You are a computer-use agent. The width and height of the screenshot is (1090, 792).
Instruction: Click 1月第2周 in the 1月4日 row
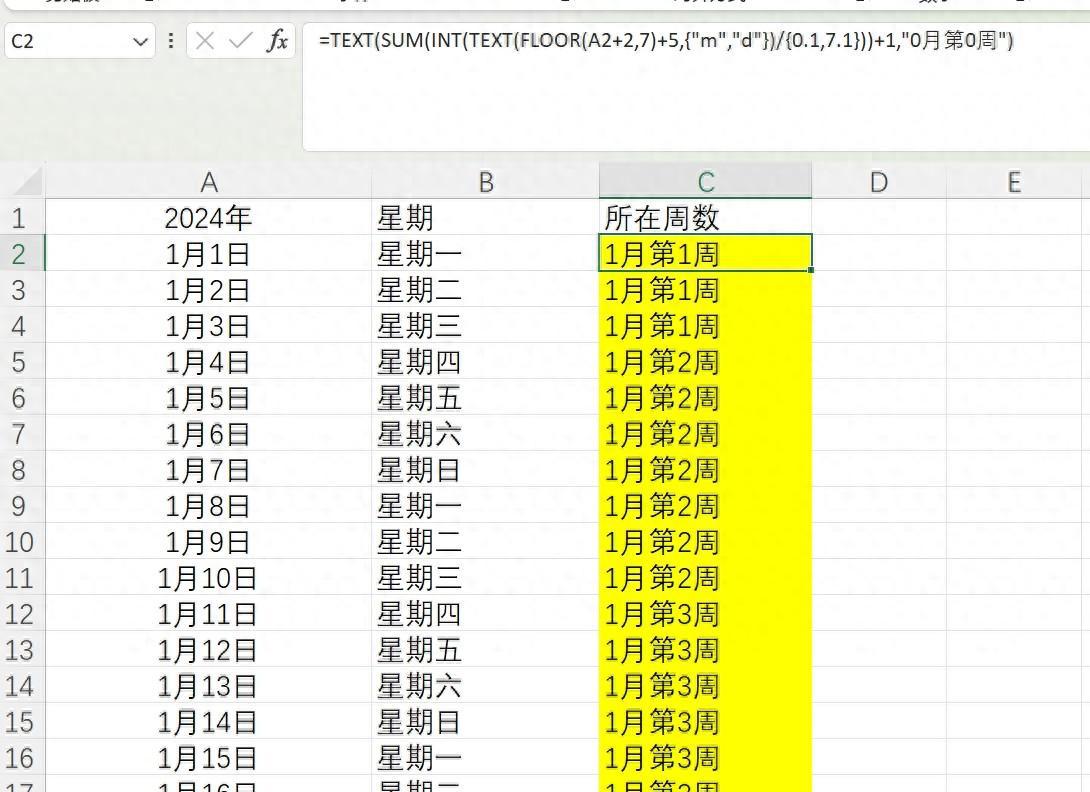click(706, 362)
